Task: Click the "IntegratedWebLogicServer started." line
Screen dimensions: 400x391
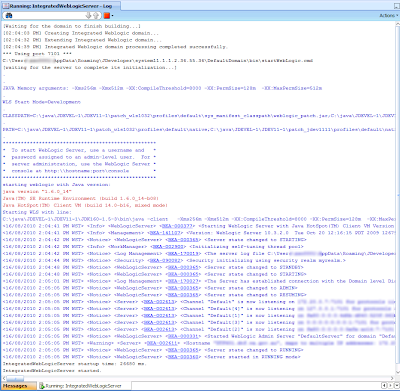Action: (x=52, y=371)
